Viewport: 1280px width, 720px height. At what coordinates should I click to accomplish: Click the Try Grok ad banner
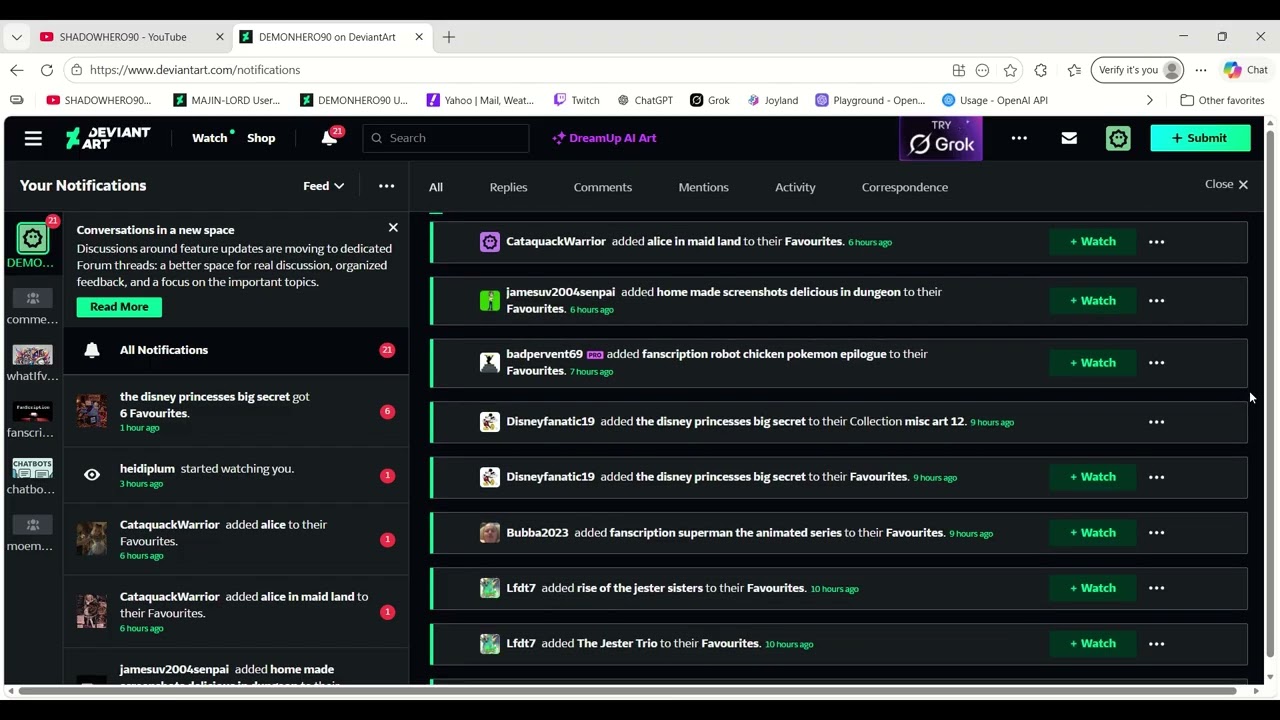click(x=941, y=138)
